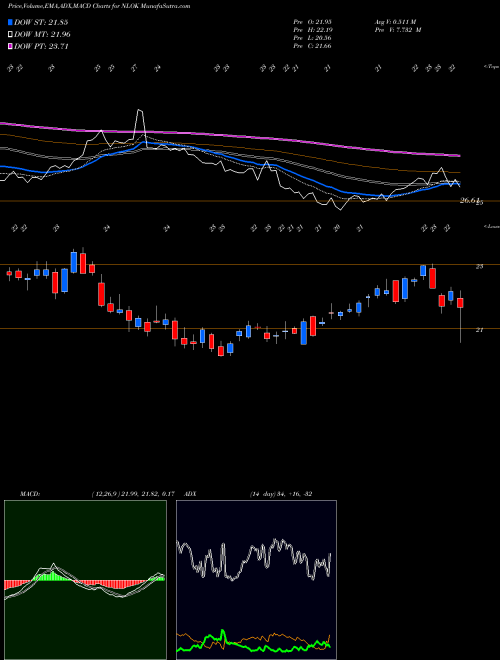Image resolution: width=500 pixels, height=660 pixels.
Task: Open the green MACD indicator chart
Action: 85,580
